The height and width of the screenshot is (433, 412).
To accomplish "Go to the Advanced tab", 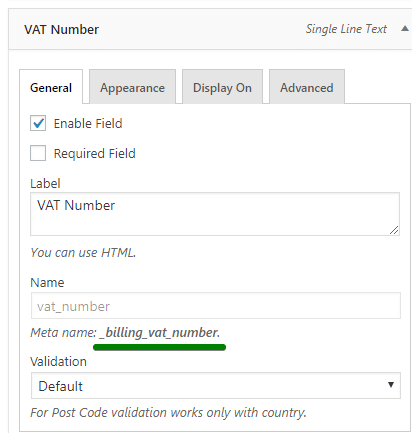I will coord(307,87).
